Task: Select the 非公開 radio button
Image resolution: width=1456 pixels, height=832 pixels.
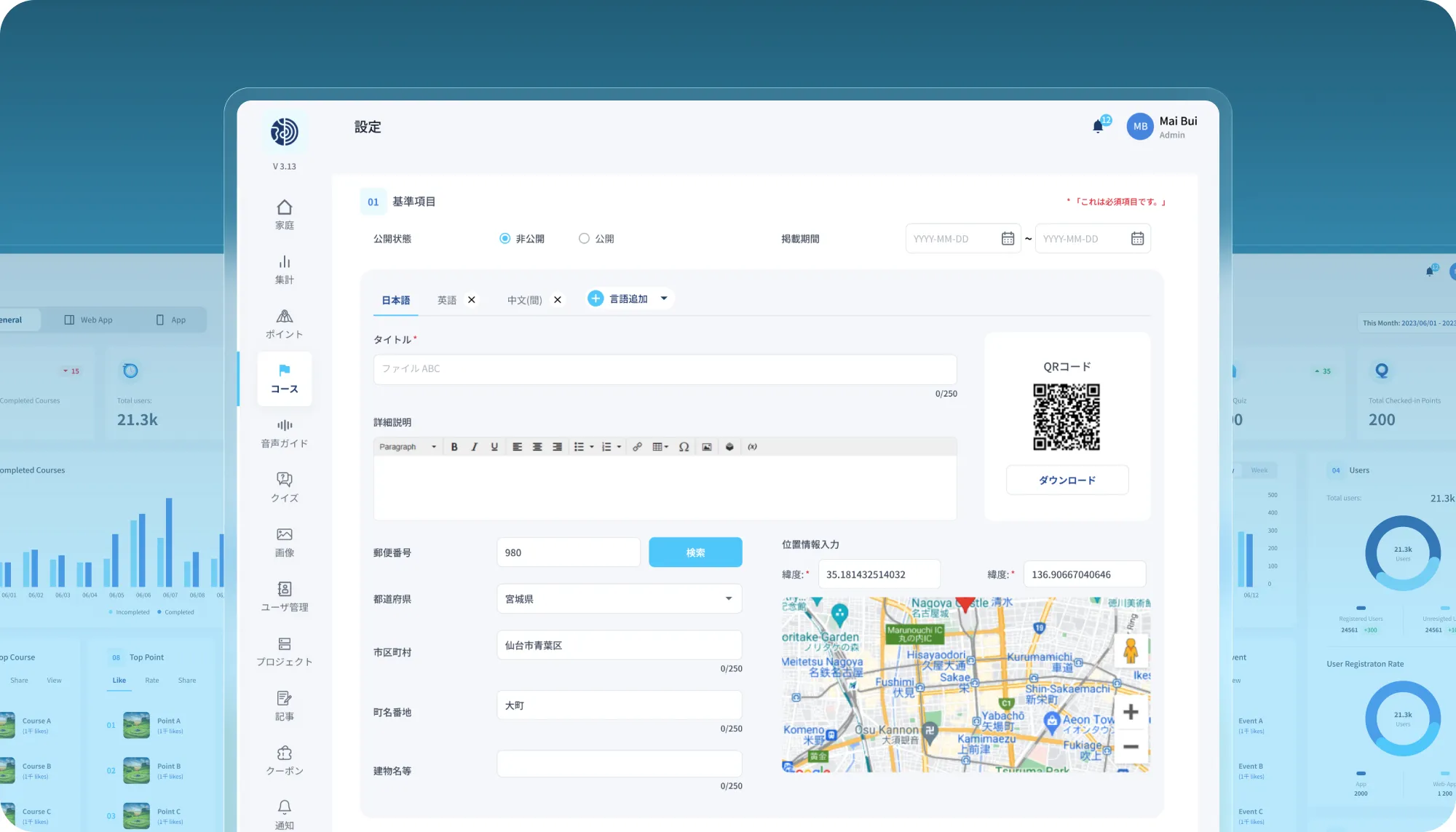Action: (x=505, y=239)
